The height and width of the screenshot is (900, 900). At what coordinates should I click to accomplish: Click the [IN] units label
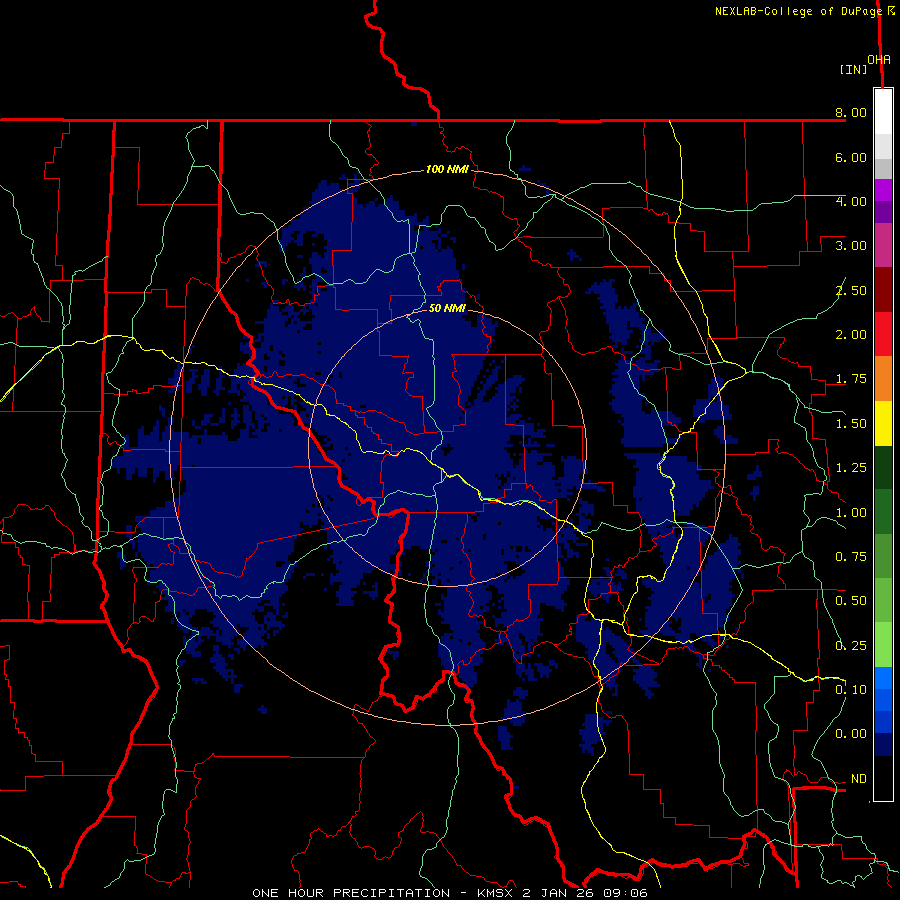pos(853,69)
